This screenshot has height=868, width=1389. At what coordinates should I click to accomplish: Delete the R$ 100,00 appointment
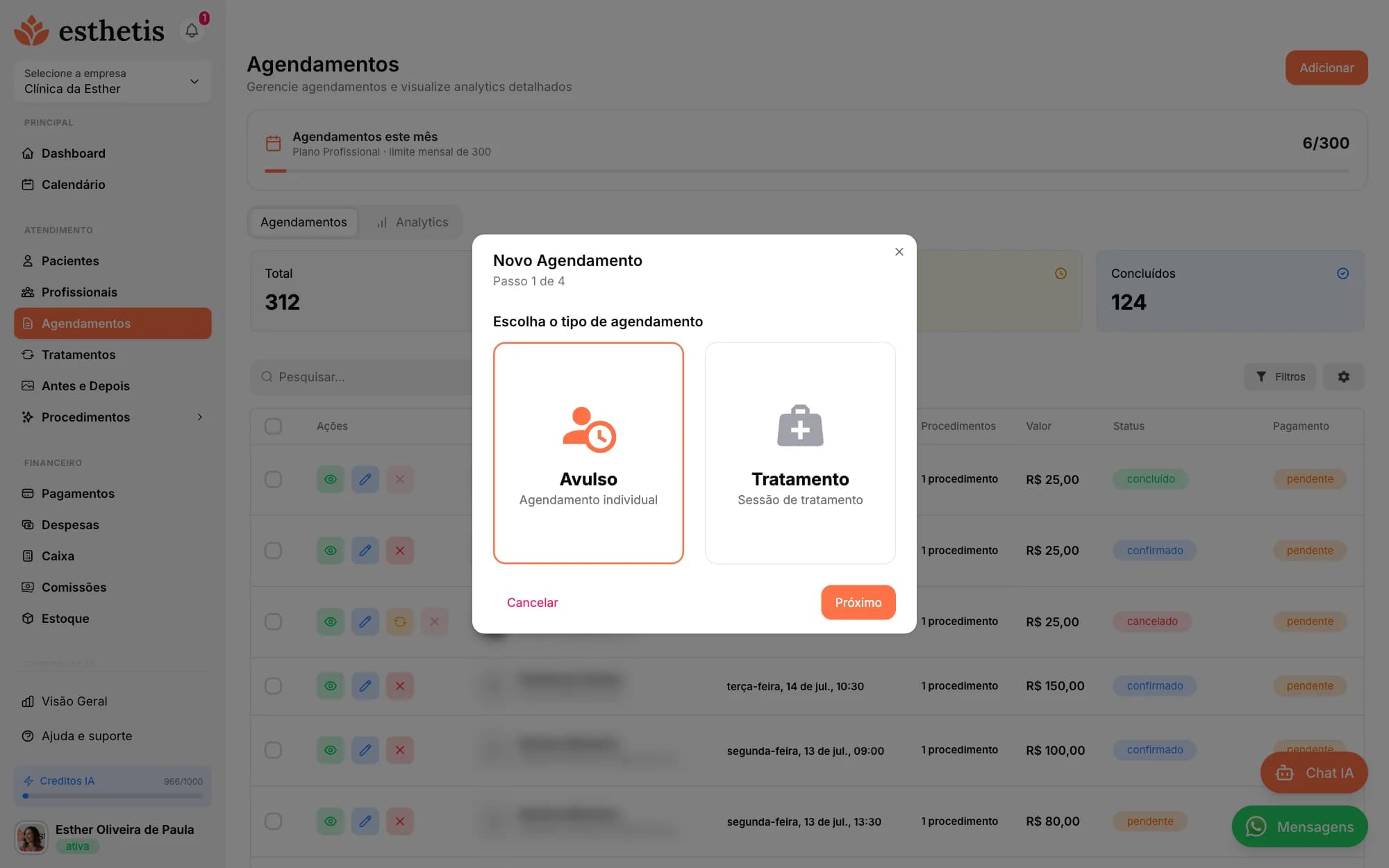pos(400,750)
